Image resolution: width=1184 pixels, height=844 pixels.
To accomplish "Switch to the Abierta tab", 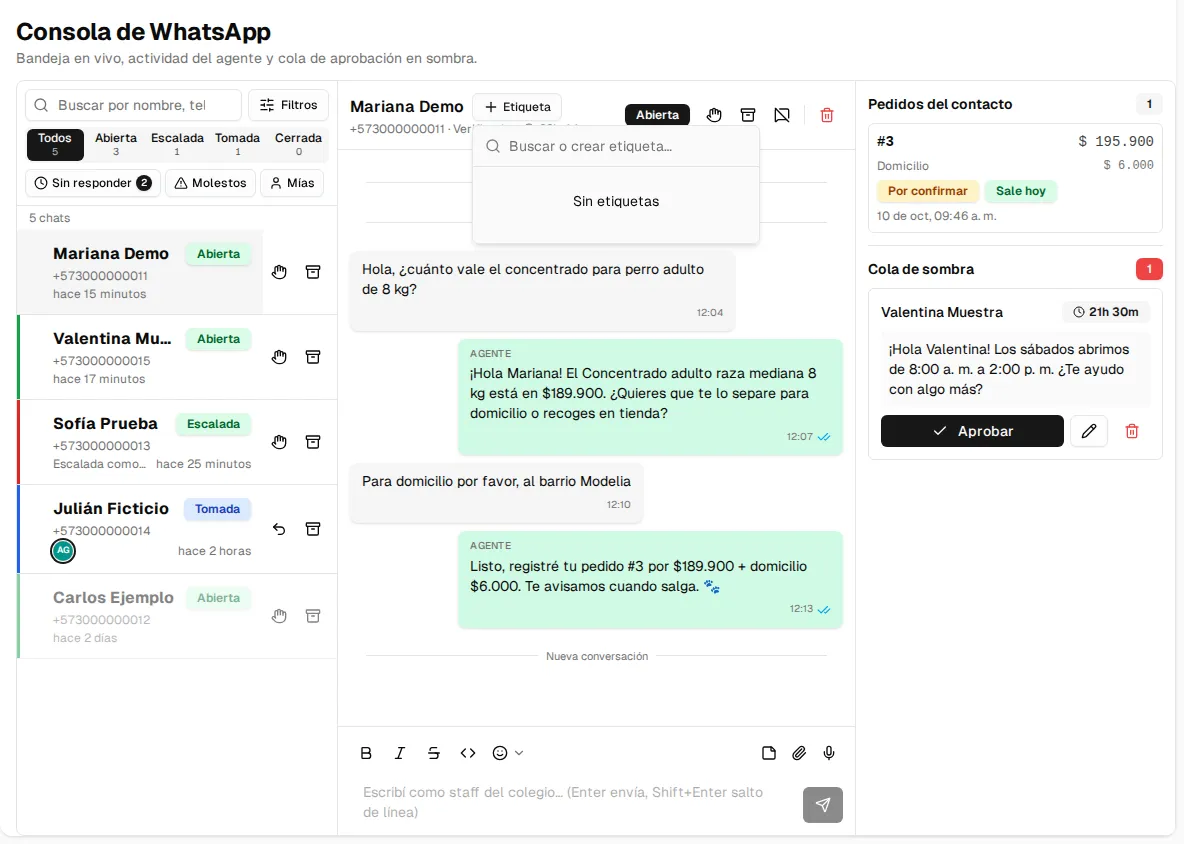I will coord(116,144).
